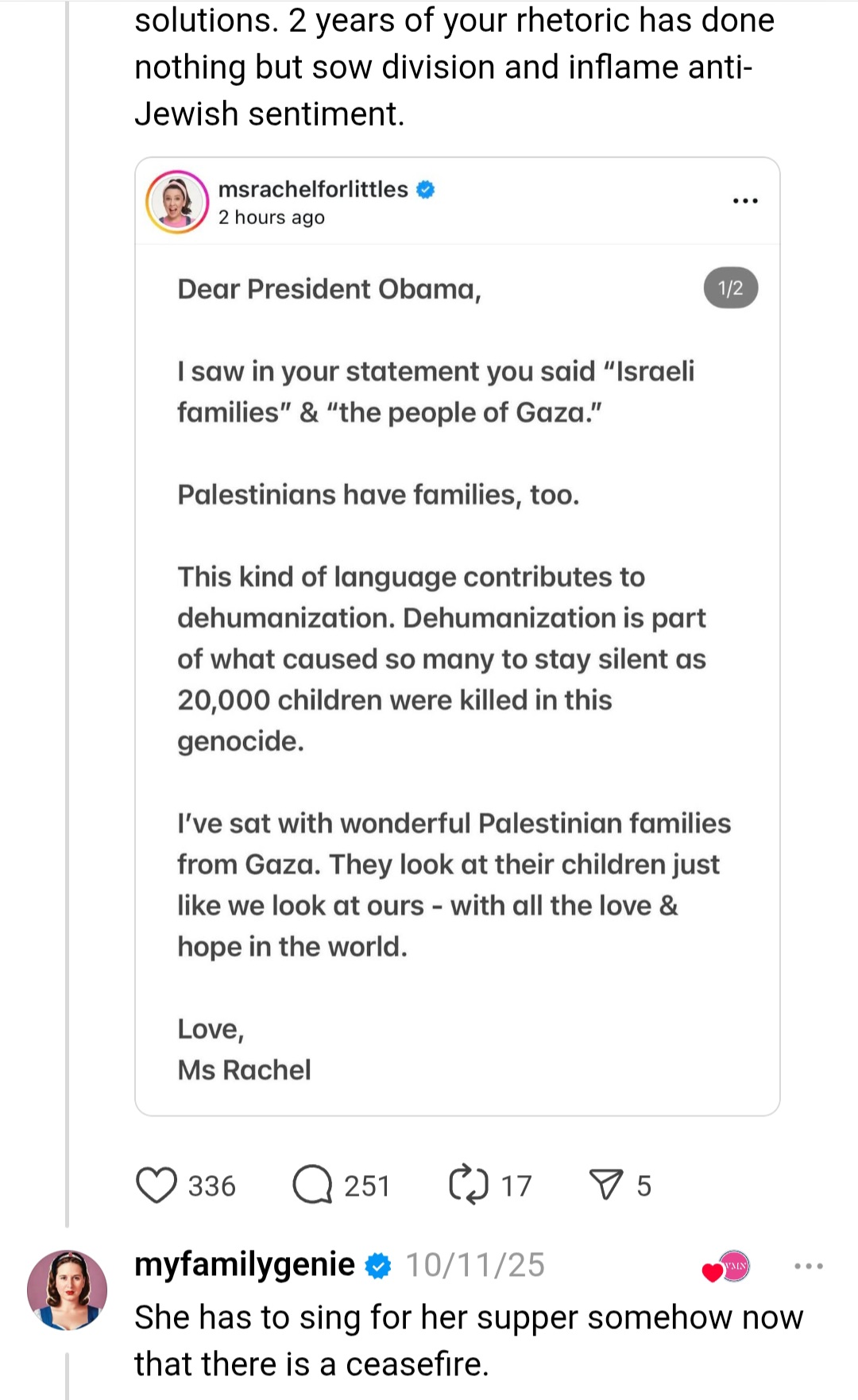Tap verified badge beside msrachelforlittles

[x=426, y=189]
